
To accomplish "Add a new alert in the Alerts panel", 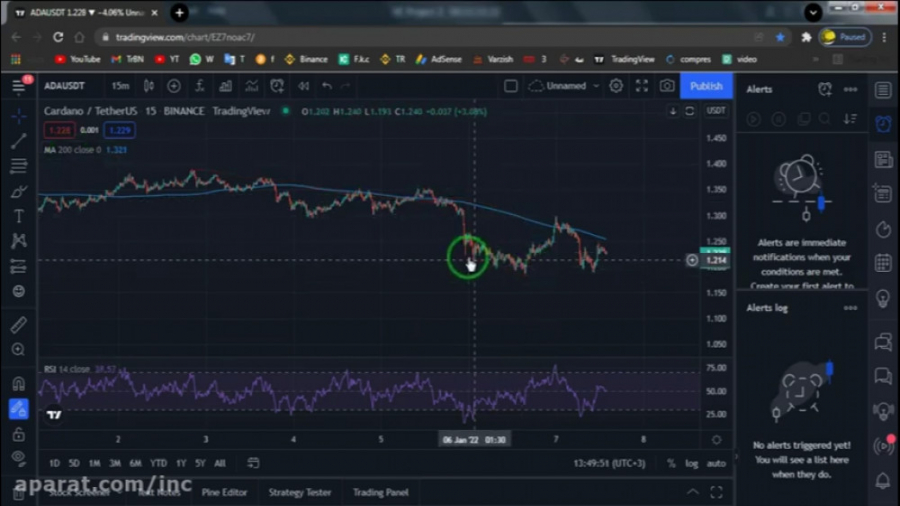I will 825,89.
